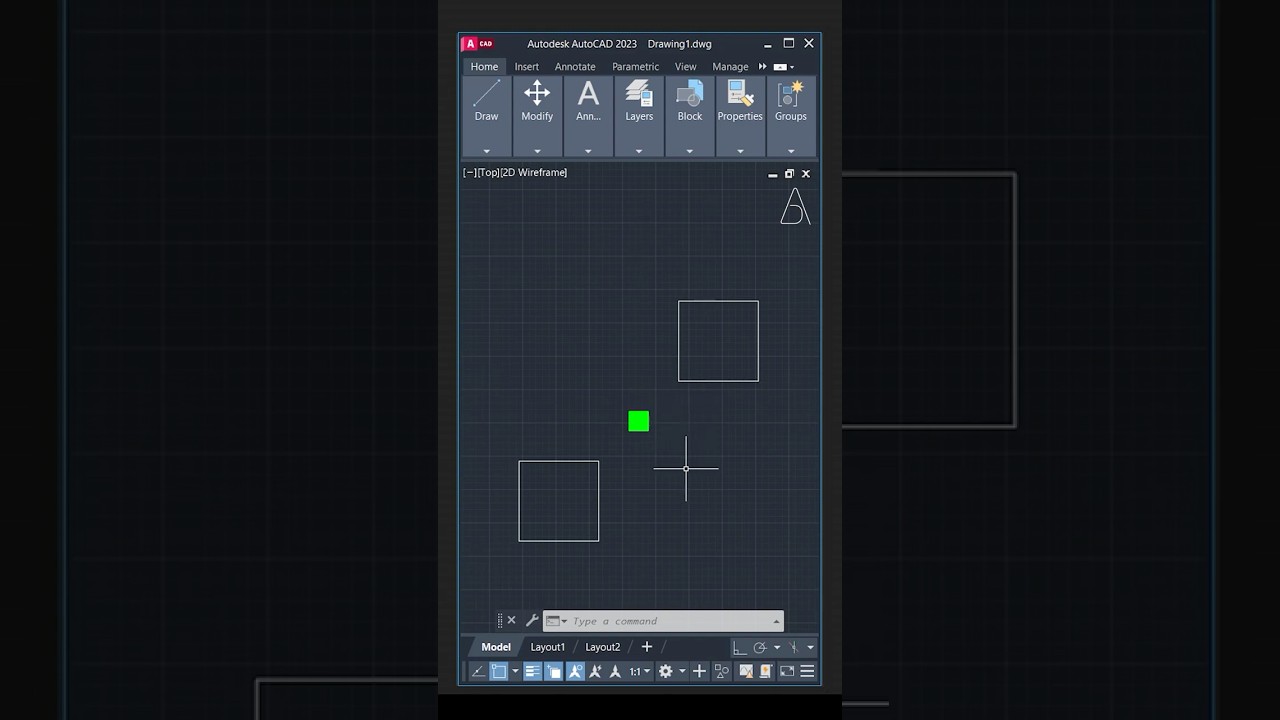Open the Properties panel icon
Screen dimensions: 1280x720
(740, 94)
